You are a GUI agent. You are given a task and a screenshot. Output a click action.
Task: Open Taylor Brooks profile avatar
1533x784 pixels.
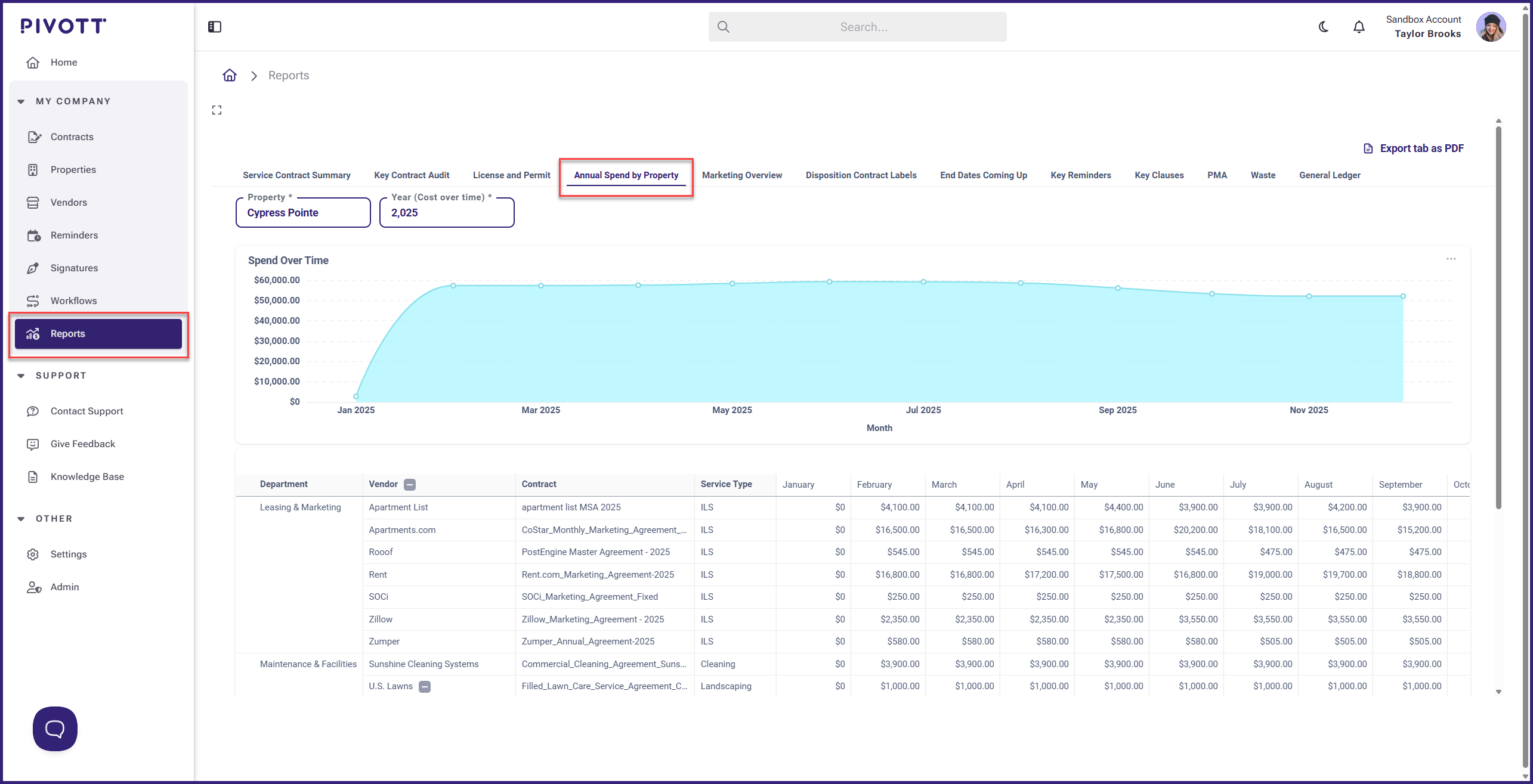(x=1490, y=27)
